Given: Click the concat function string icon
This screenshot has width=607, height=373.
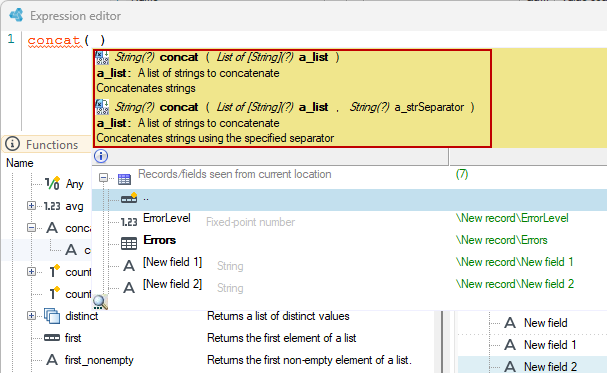Looking at the screenshot, I should (x=52, y=228).
